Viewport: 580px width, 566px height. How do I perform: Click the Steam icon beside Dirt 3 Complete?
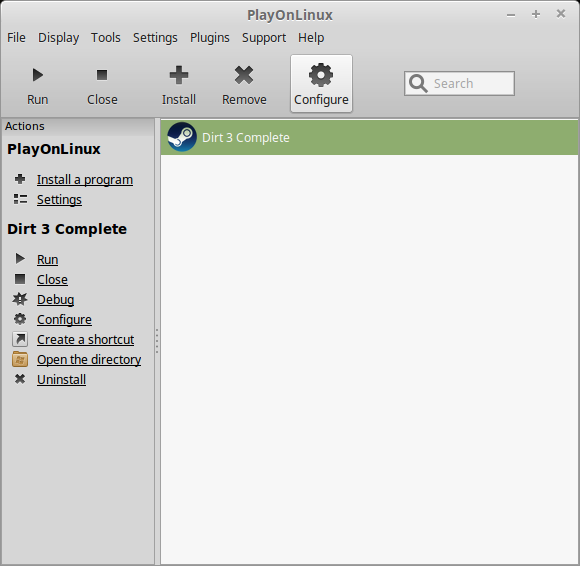point(182,137)
